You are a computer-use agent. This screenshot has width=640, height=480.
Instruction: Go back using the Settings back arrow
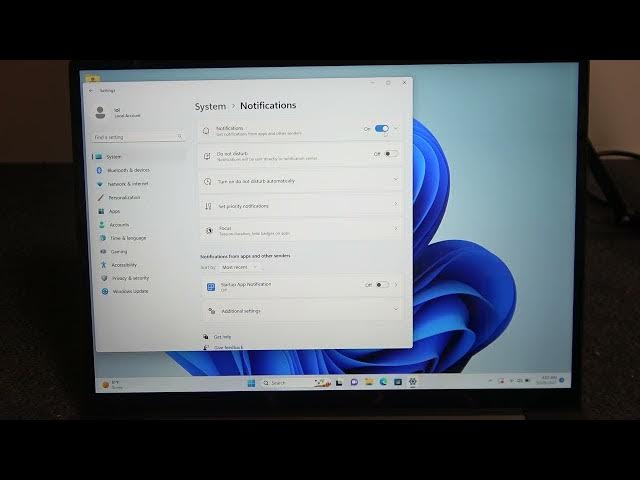(91, 91)
